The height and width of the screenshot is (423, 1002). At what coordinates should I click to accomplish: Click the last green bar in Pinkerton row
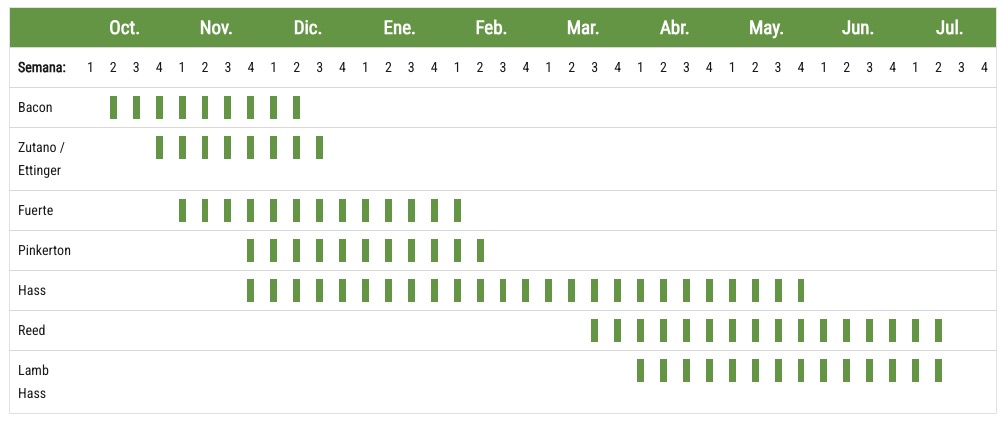pyautogui.click(x=481, y=250)
